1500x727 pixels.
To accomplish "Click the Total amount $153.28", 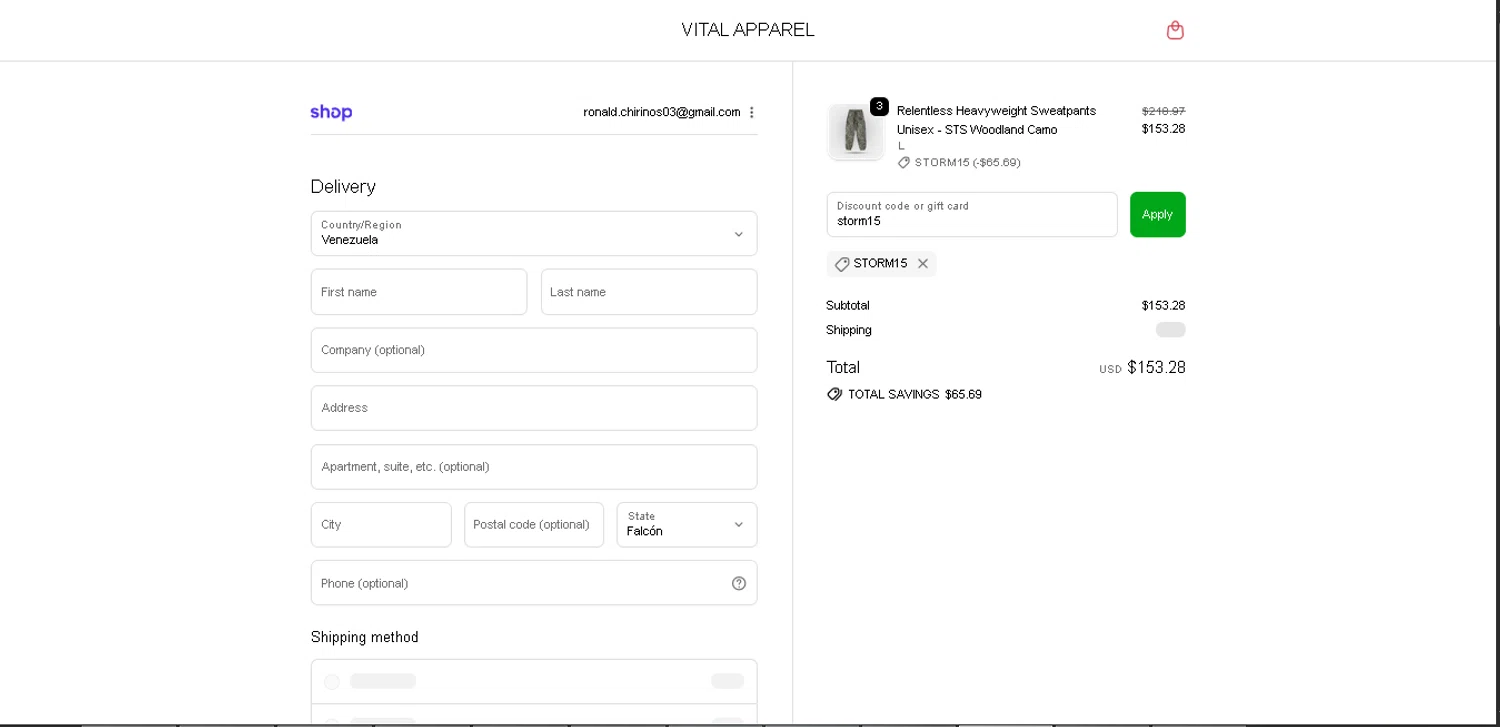I will pyautogui.click(x=1156, y=367).
